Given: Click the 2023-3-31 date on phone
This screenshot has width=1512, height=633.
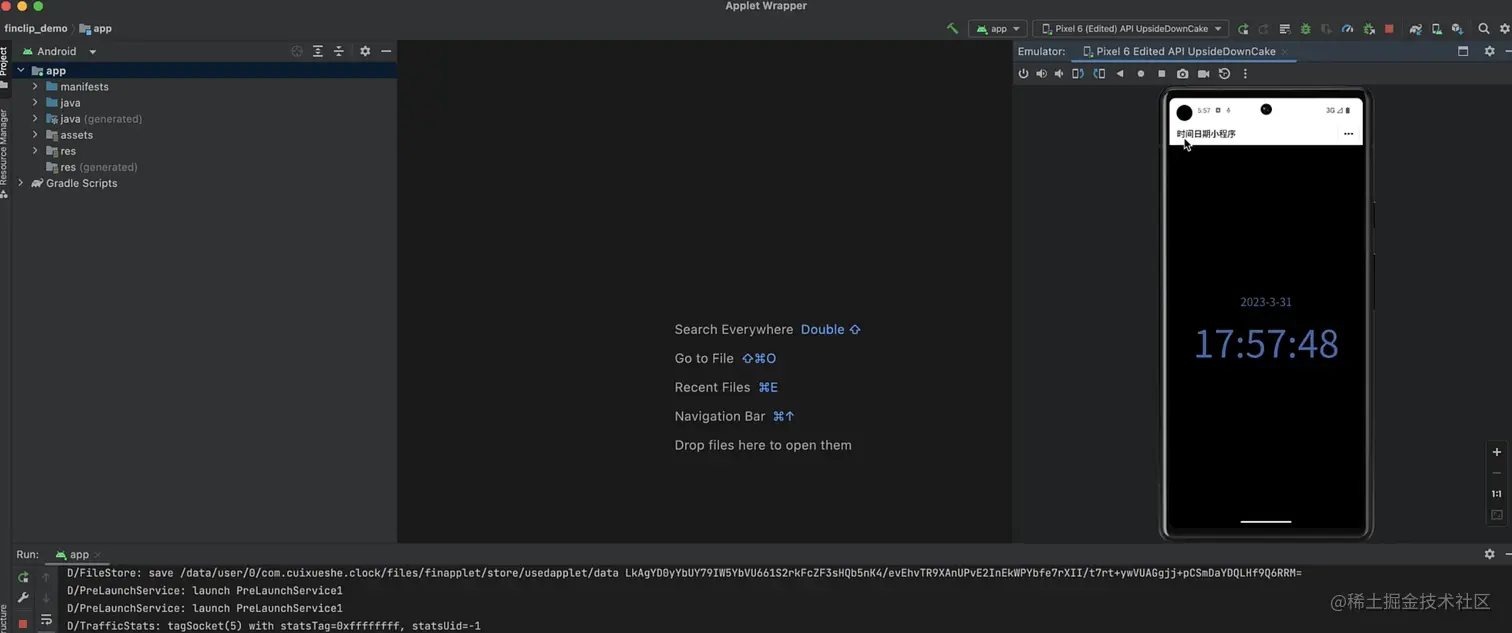Looking at the screenshot, I should coord(1266,302).
